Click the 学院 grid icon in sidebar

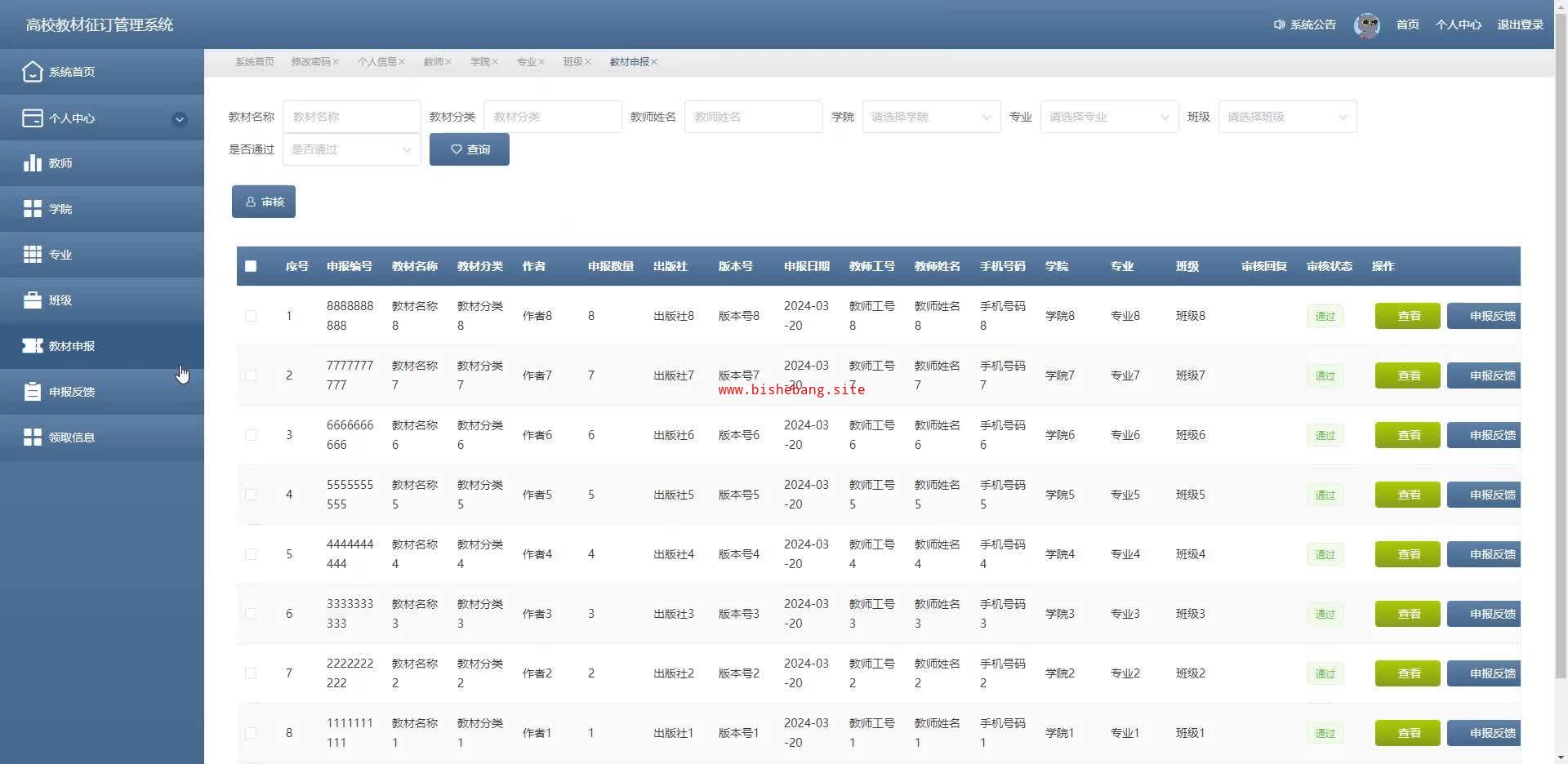tap(32, 209)
